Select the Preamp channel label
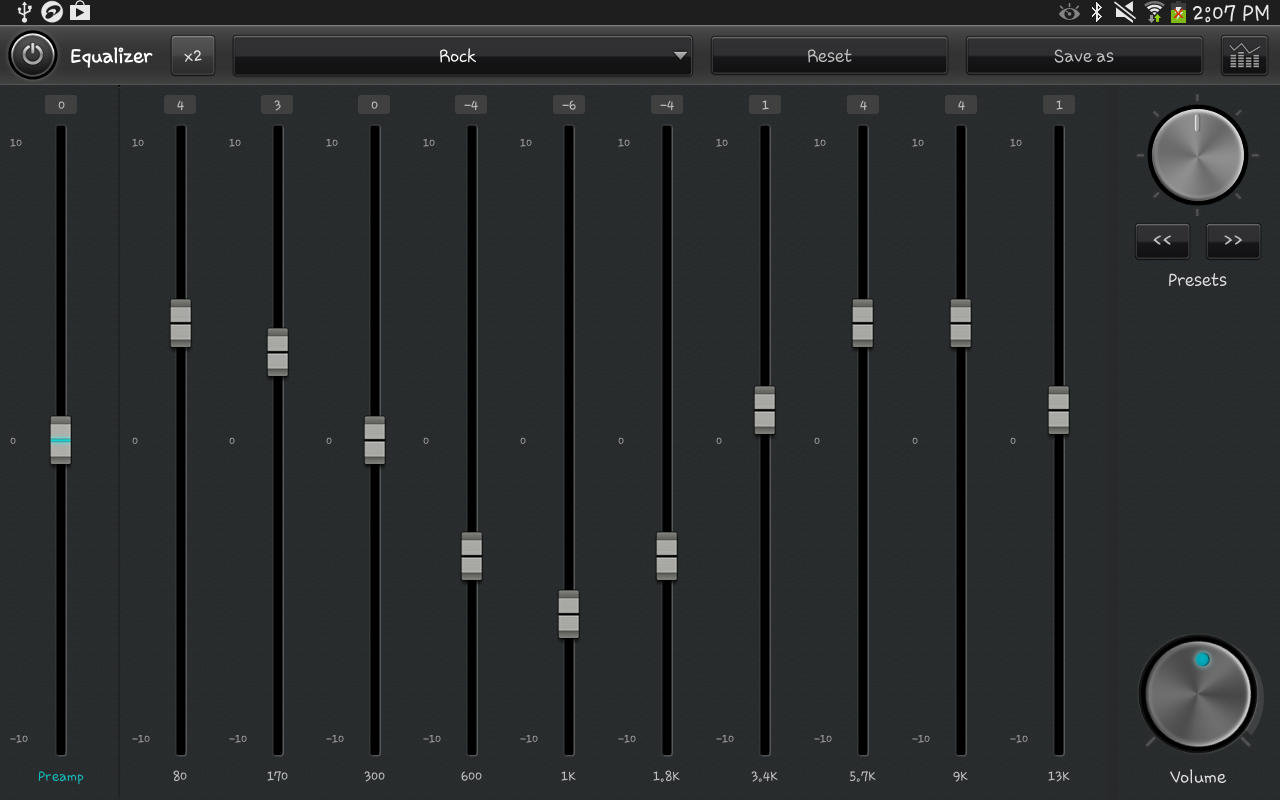 point(60,776)
